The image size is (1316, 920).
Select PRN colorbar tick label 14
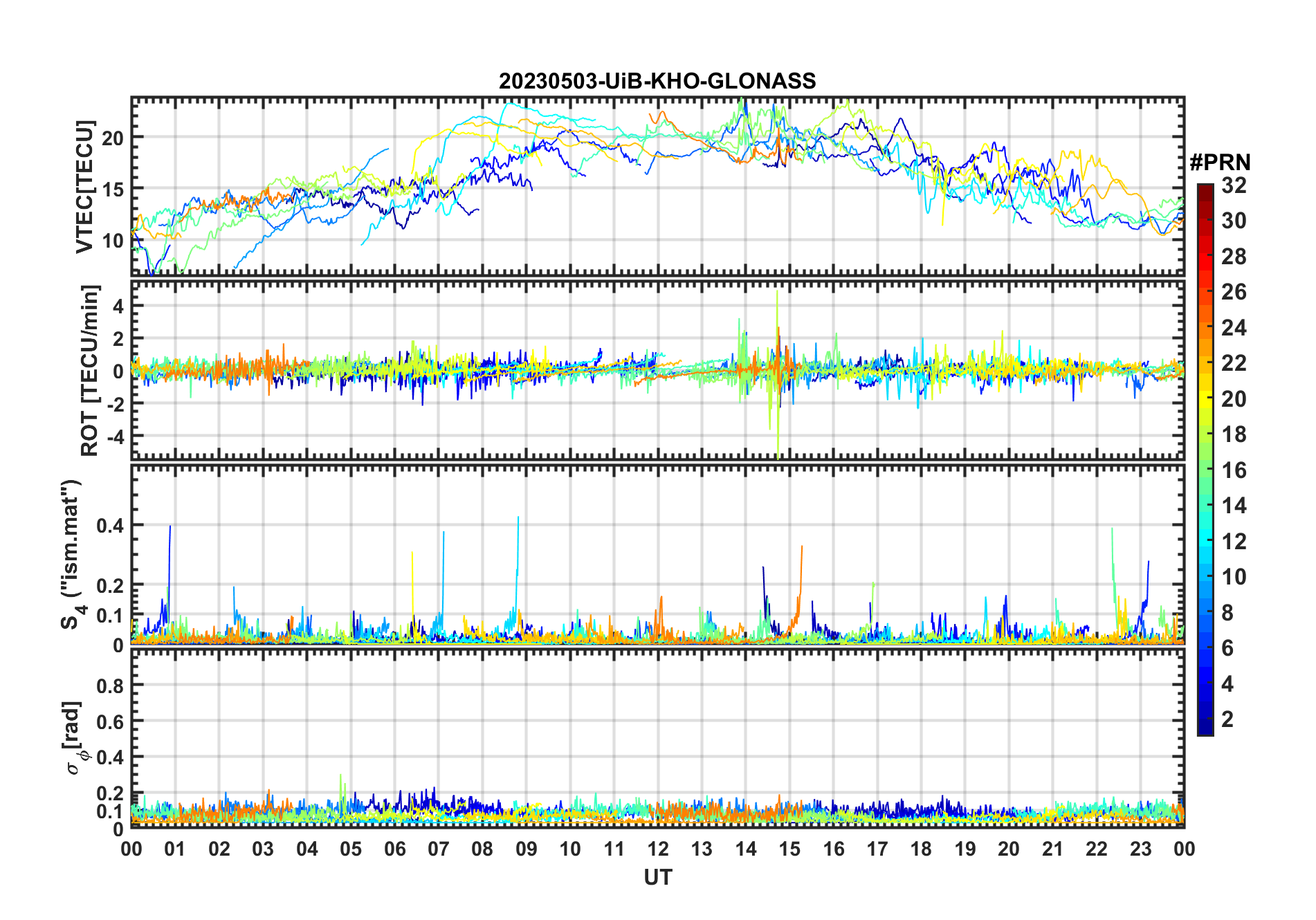(1234, 506)
